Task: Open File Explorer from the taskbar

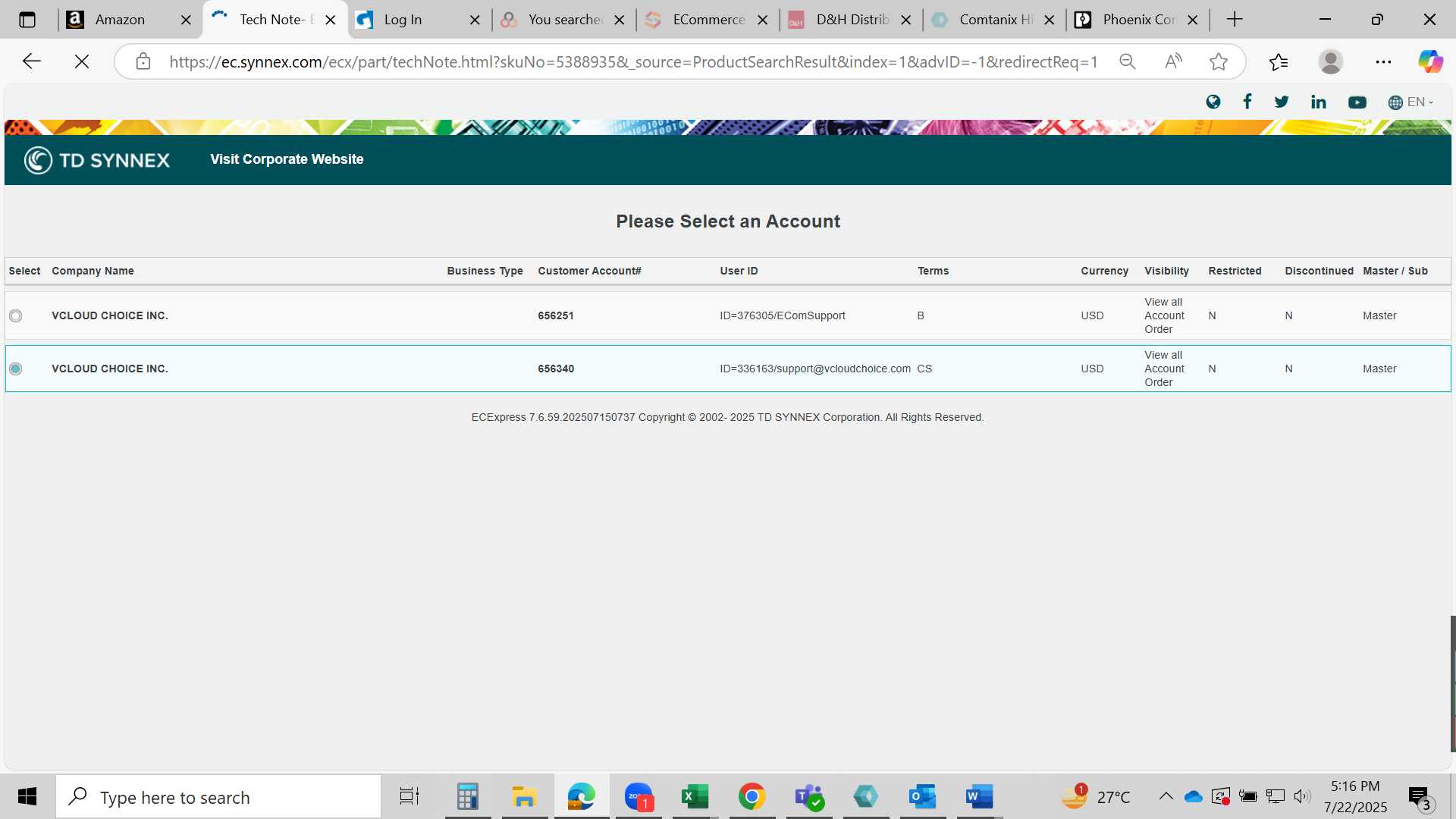Action: pos(524,796)
